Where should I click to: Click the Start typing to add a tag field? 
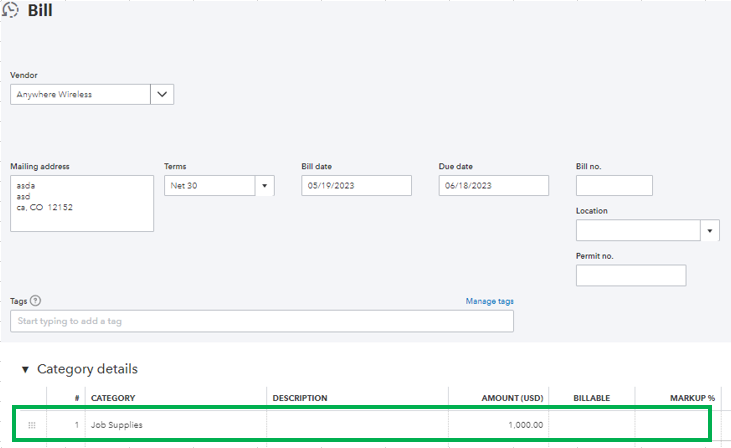[262, 321]
